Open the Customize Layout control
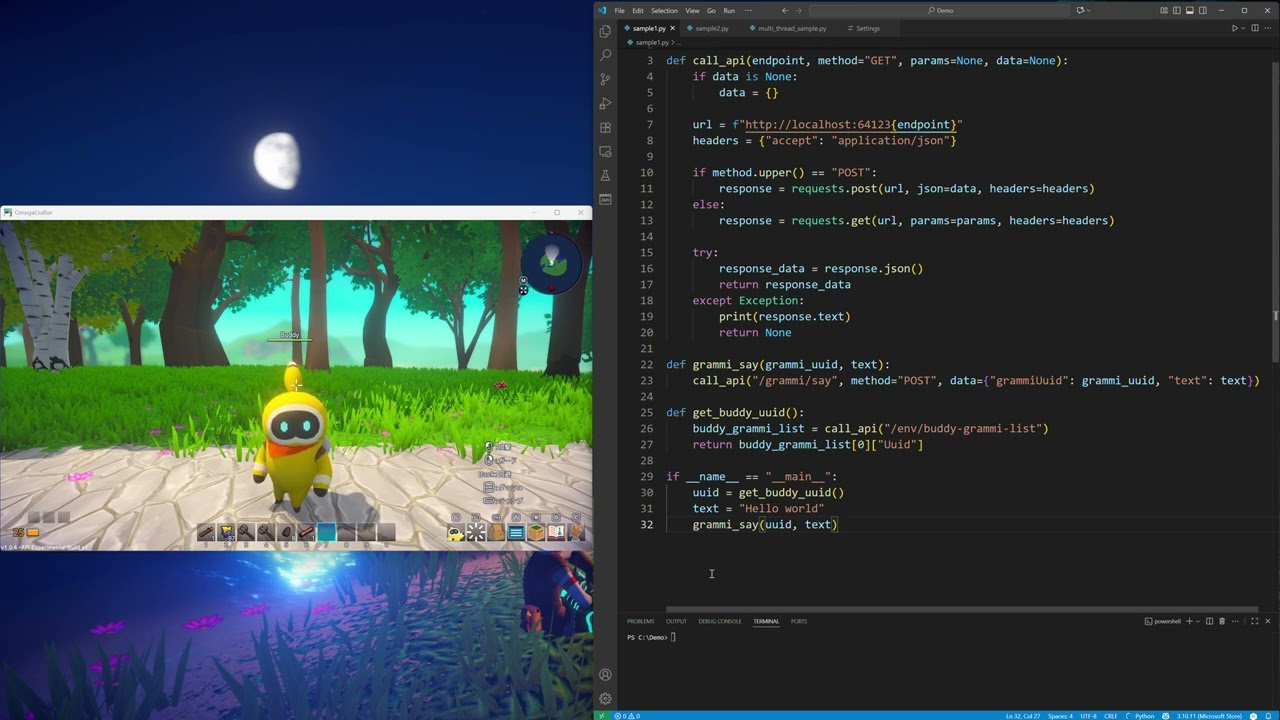The image size is (1280, 720). click(x=1163, y=10)
